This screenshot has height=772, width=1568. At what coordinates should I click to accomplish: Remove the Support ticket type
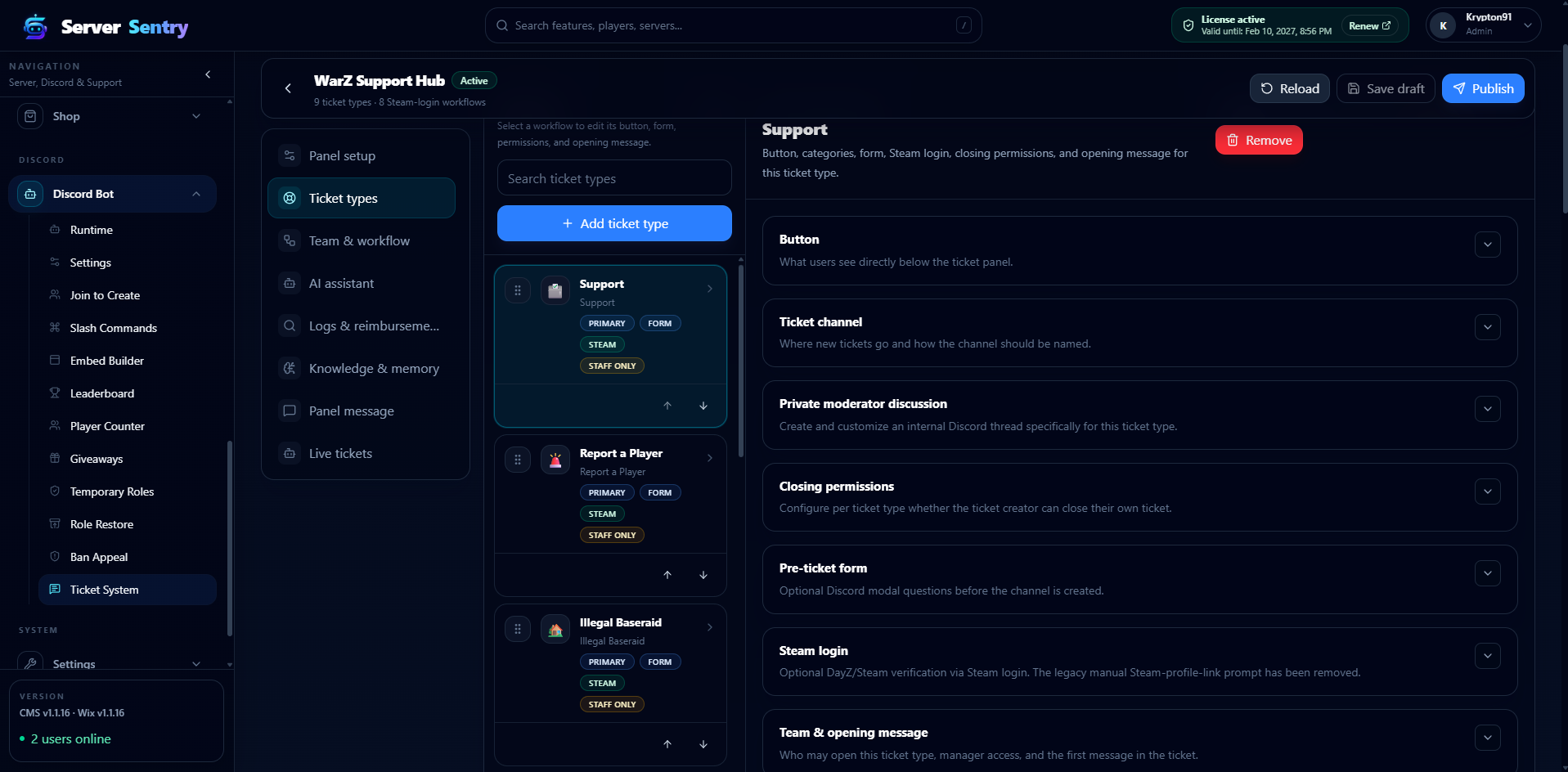1259,140
